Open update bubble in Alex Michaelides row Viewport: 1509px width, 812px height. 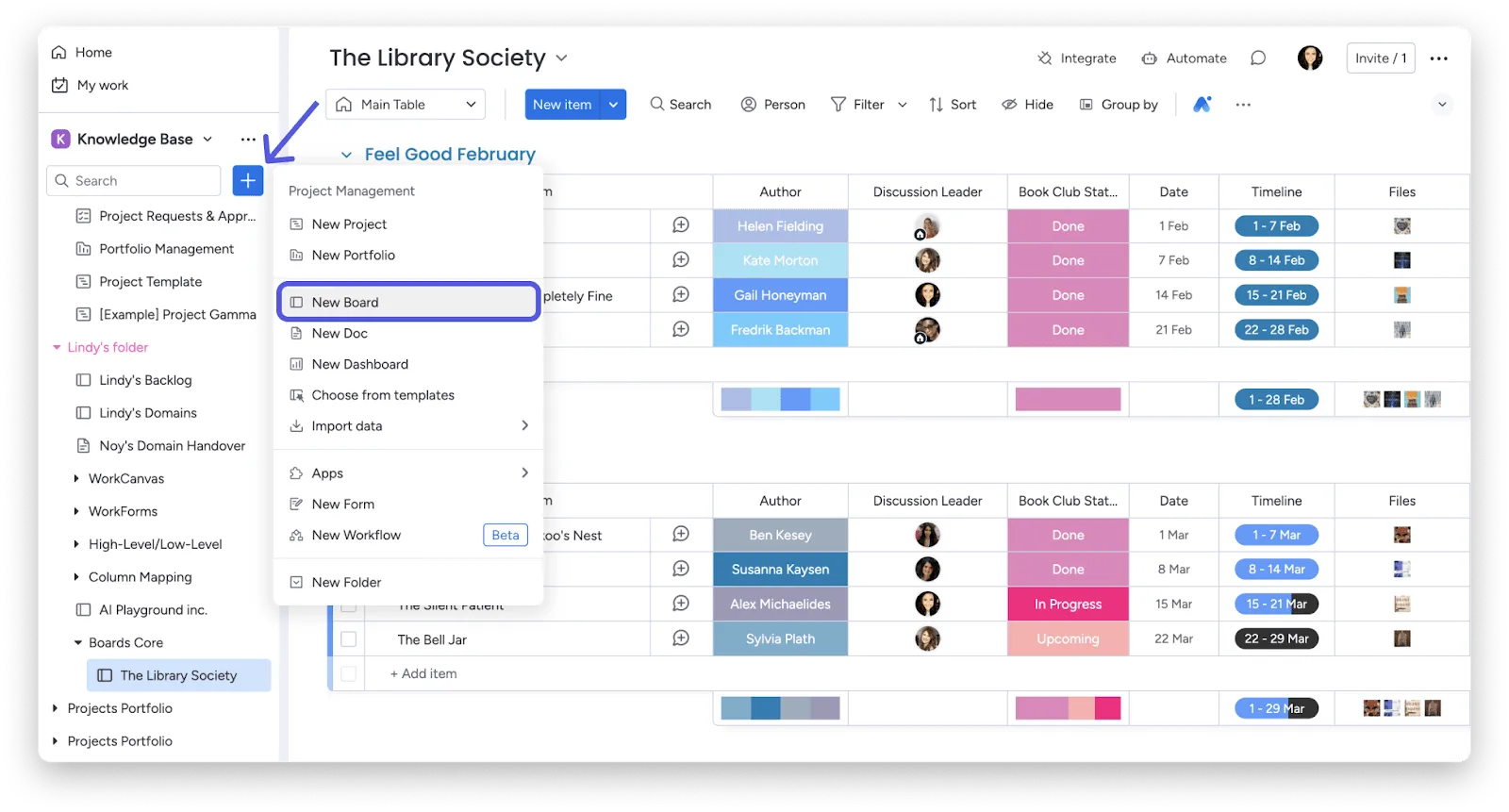(x=681, y=604)
